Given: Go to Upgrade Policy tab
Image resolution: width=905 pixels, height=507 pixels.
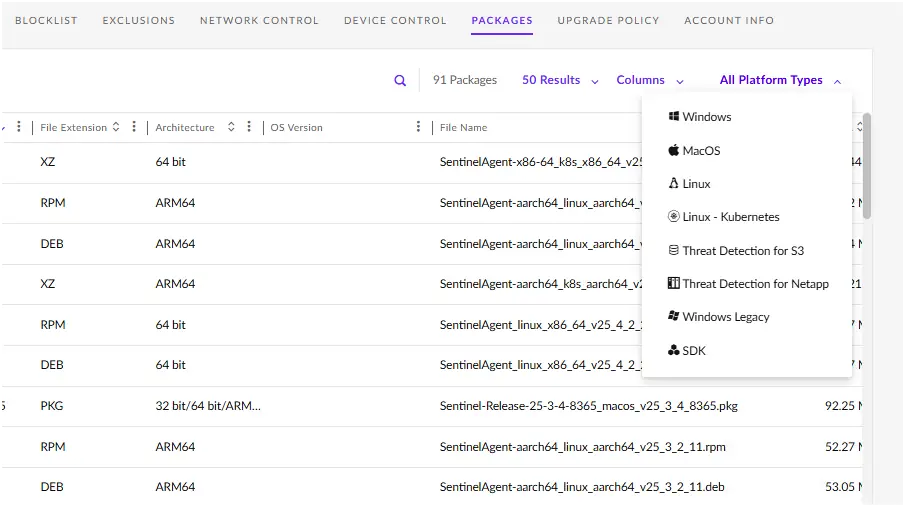Looking at the screenshot, I should tap(608, 20).
